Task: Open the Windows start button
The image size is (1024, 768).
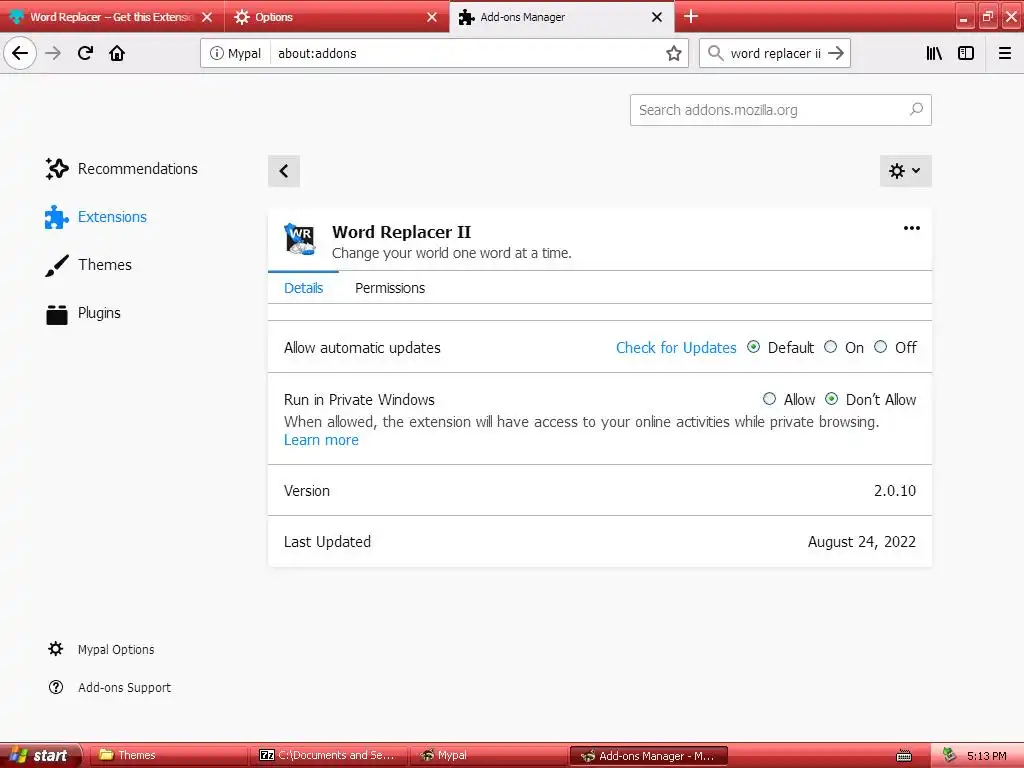Action: pos(40,756)
